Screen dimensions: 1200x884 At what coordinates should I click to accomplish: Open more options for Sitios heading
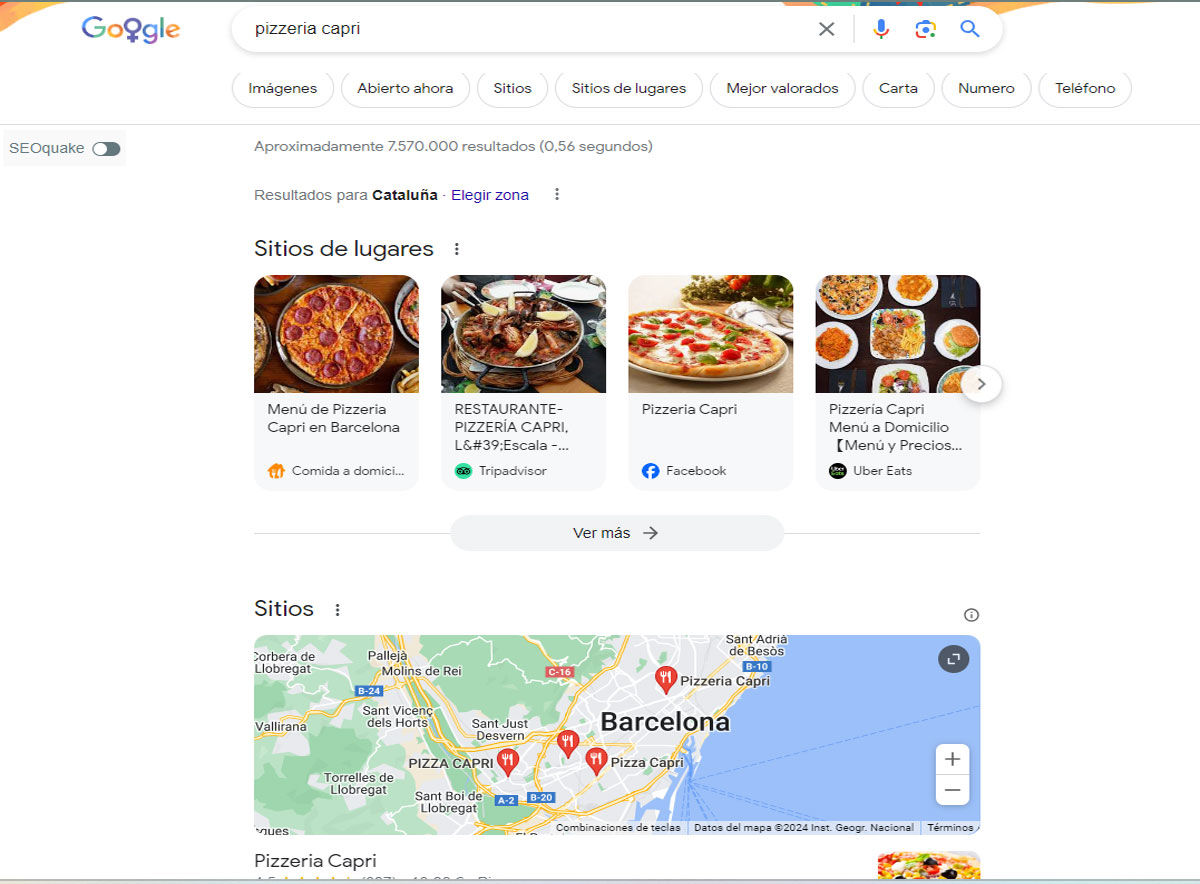point(338,609)
